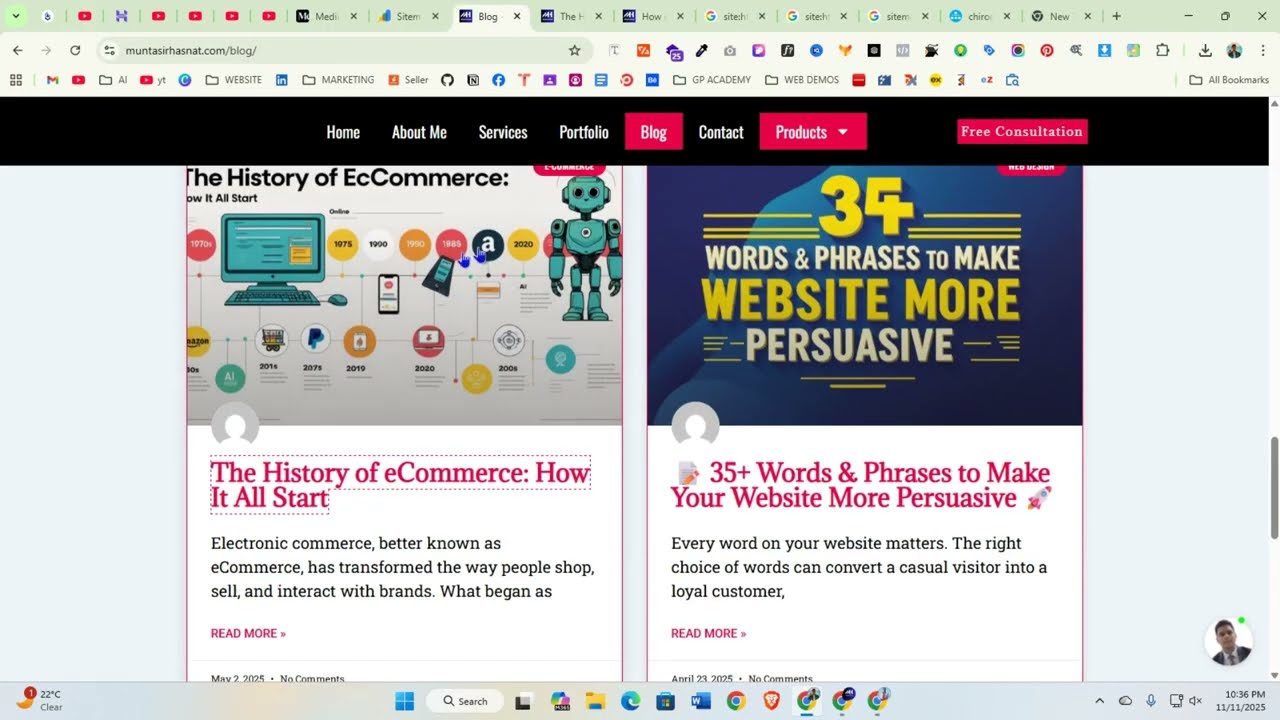
Task: Open the Gmail bookmark icon
Action: pos(52,80)
